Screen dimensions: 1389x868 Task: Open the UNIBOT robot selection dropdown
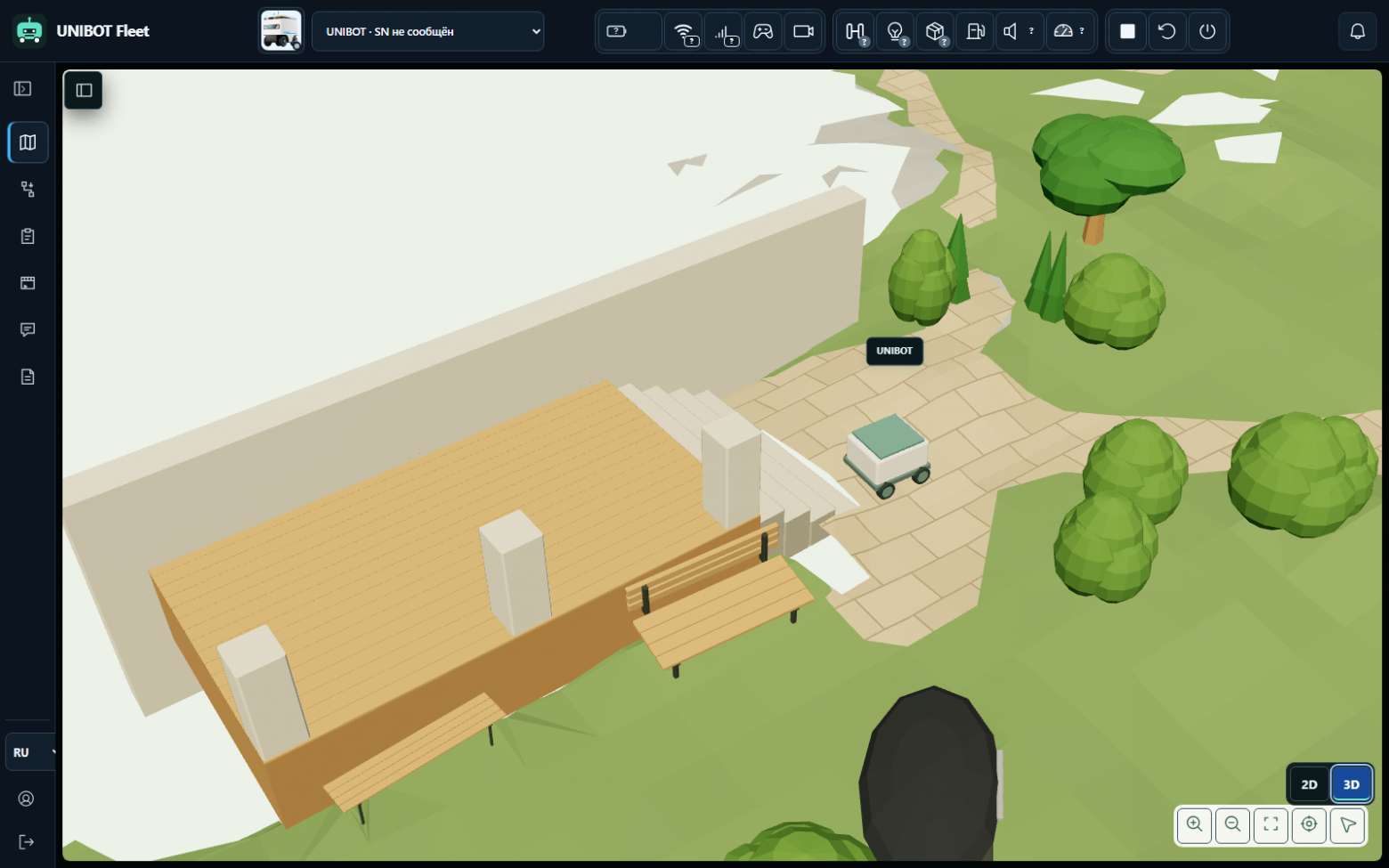(427, 31)
